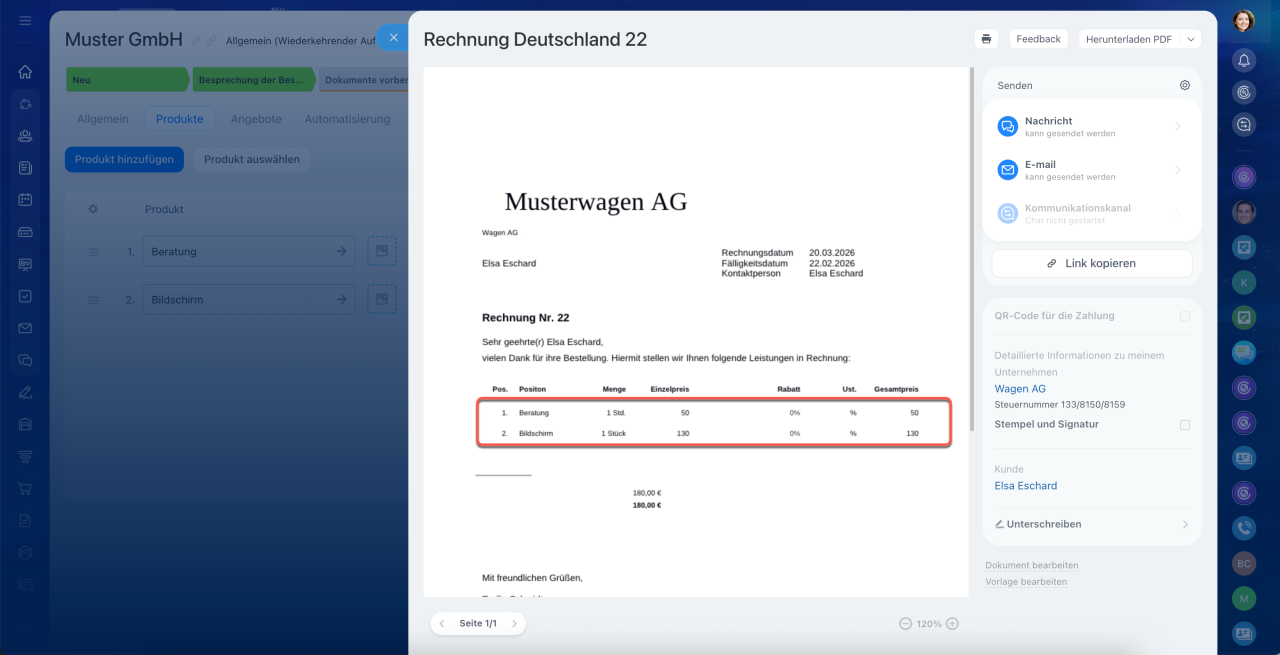Open the user profile avatar at top right
This screenshot has height=655, width=1280.
[1243, 21]
